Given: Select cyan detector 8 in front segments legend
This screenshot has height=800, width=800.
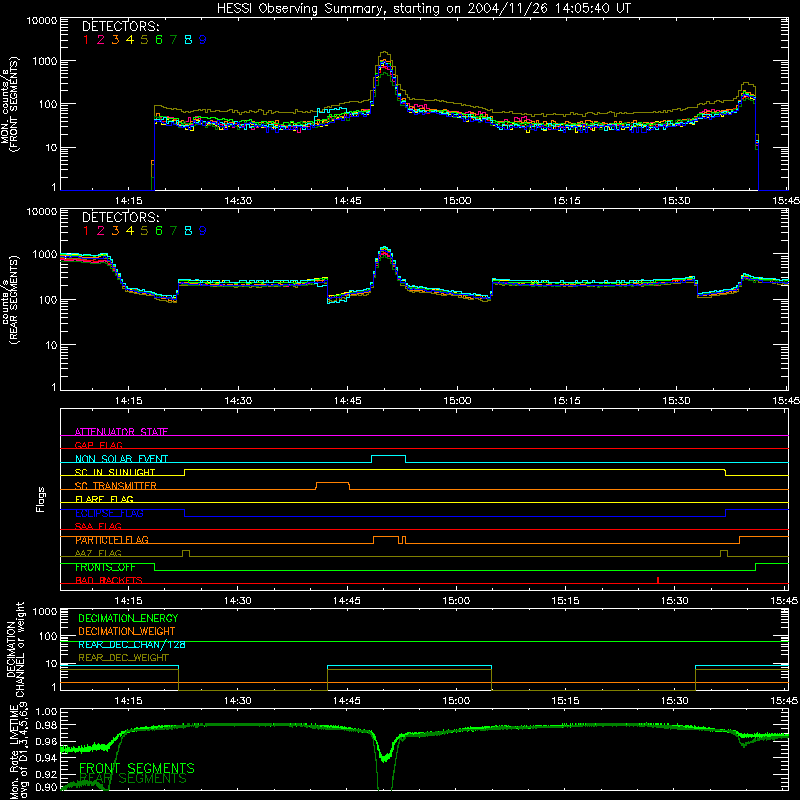Looking at the screenshot, I should click(188, 40).
